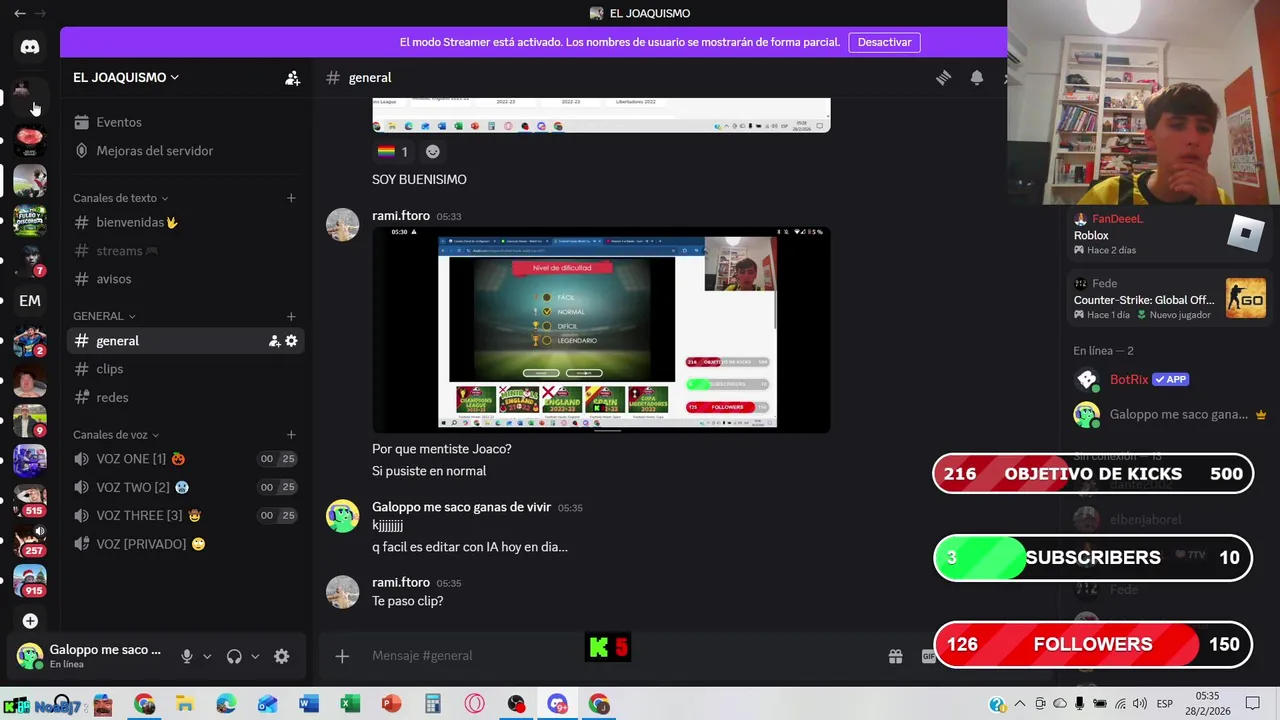
Task: Open invite people icon beside server name
Action: [292, 78]
